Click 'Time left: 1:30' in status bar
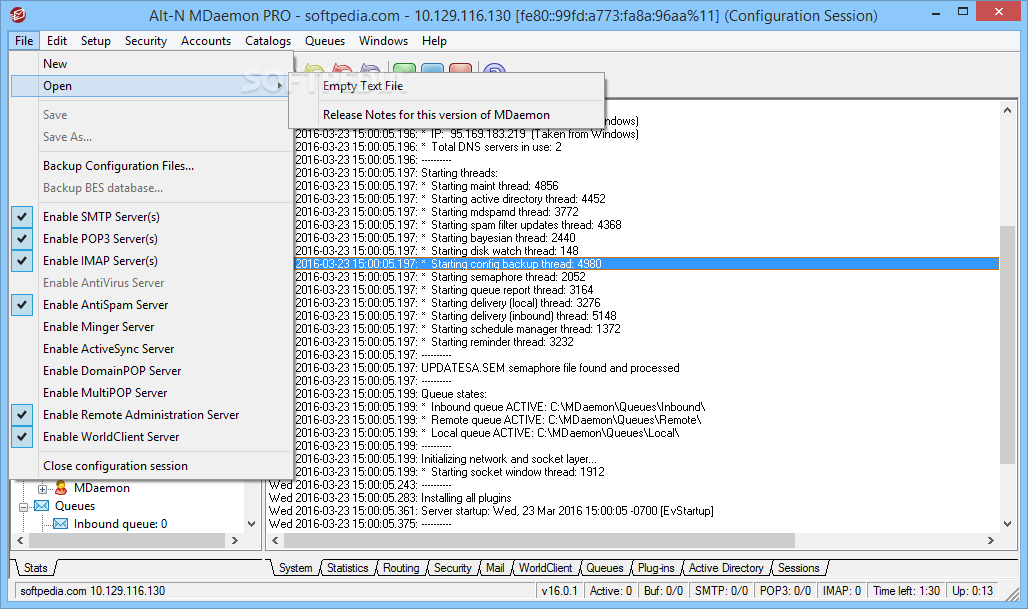The image size is (1028, 609). [x=906, y=591]
